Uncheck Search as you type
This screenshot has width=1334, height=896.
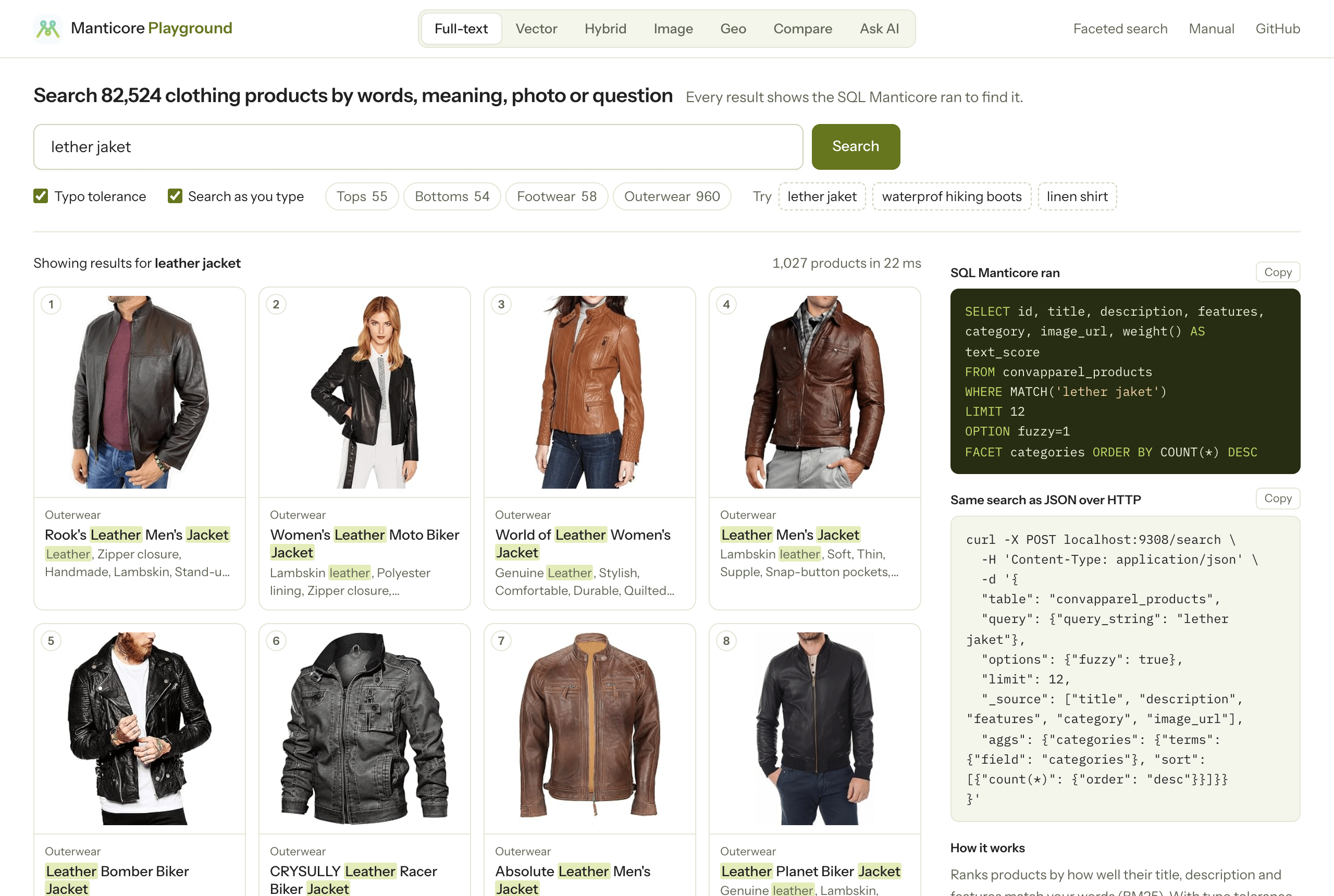[175, 196]
